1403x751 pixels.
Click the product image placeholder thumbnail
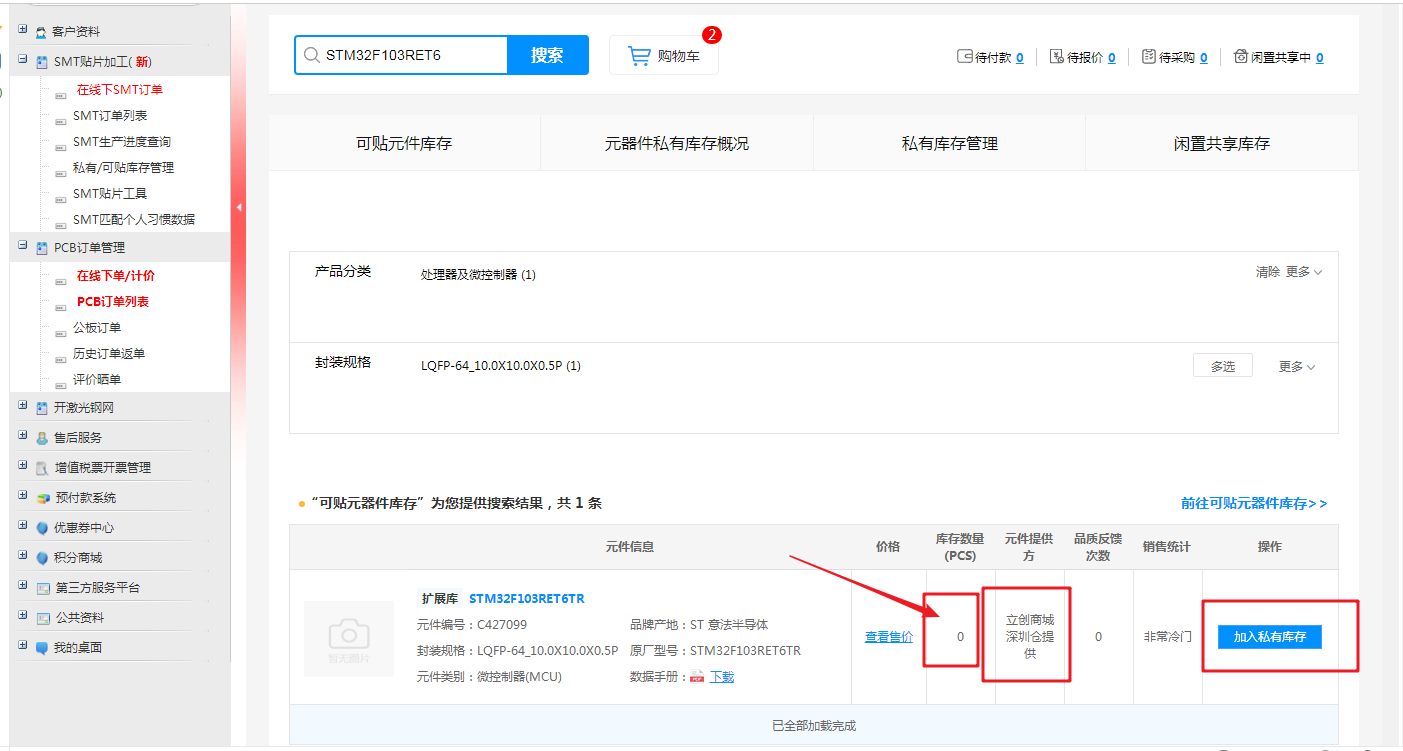(348, 638)
